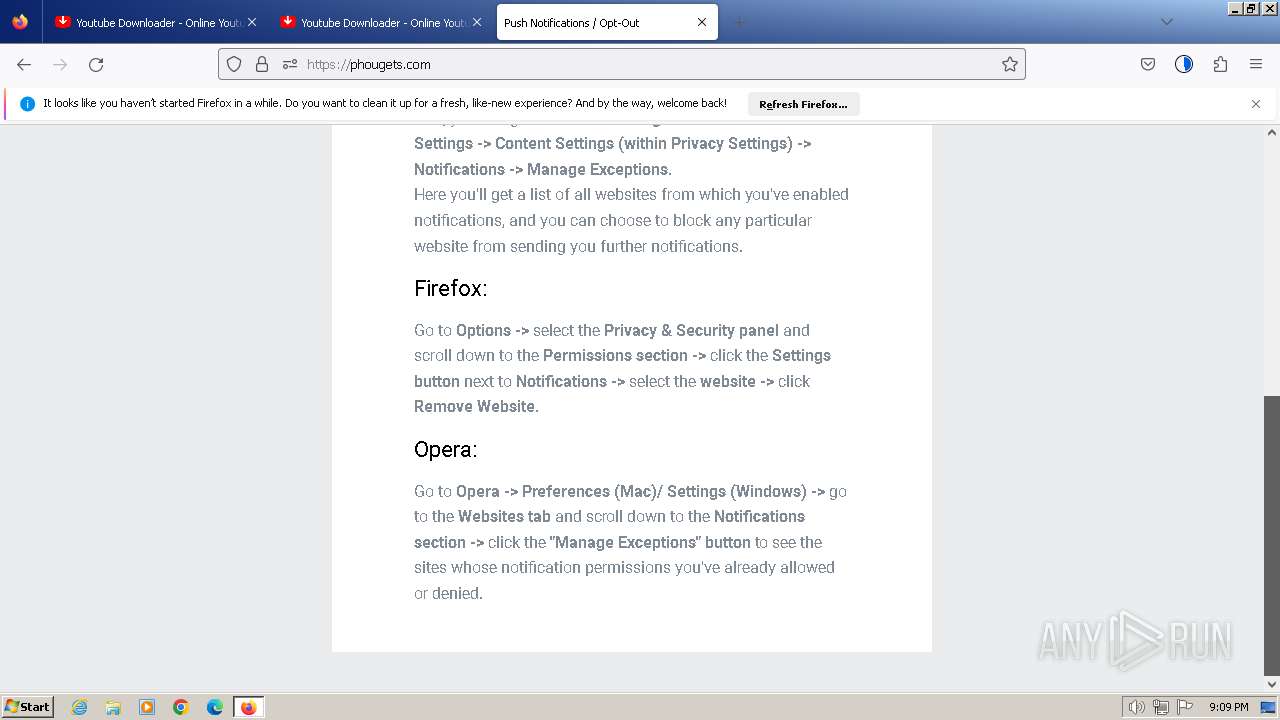This screenshot has width=1280, height=720.
Task: Launch Internet Explorer from the taskbar
Action: point(80,707)
